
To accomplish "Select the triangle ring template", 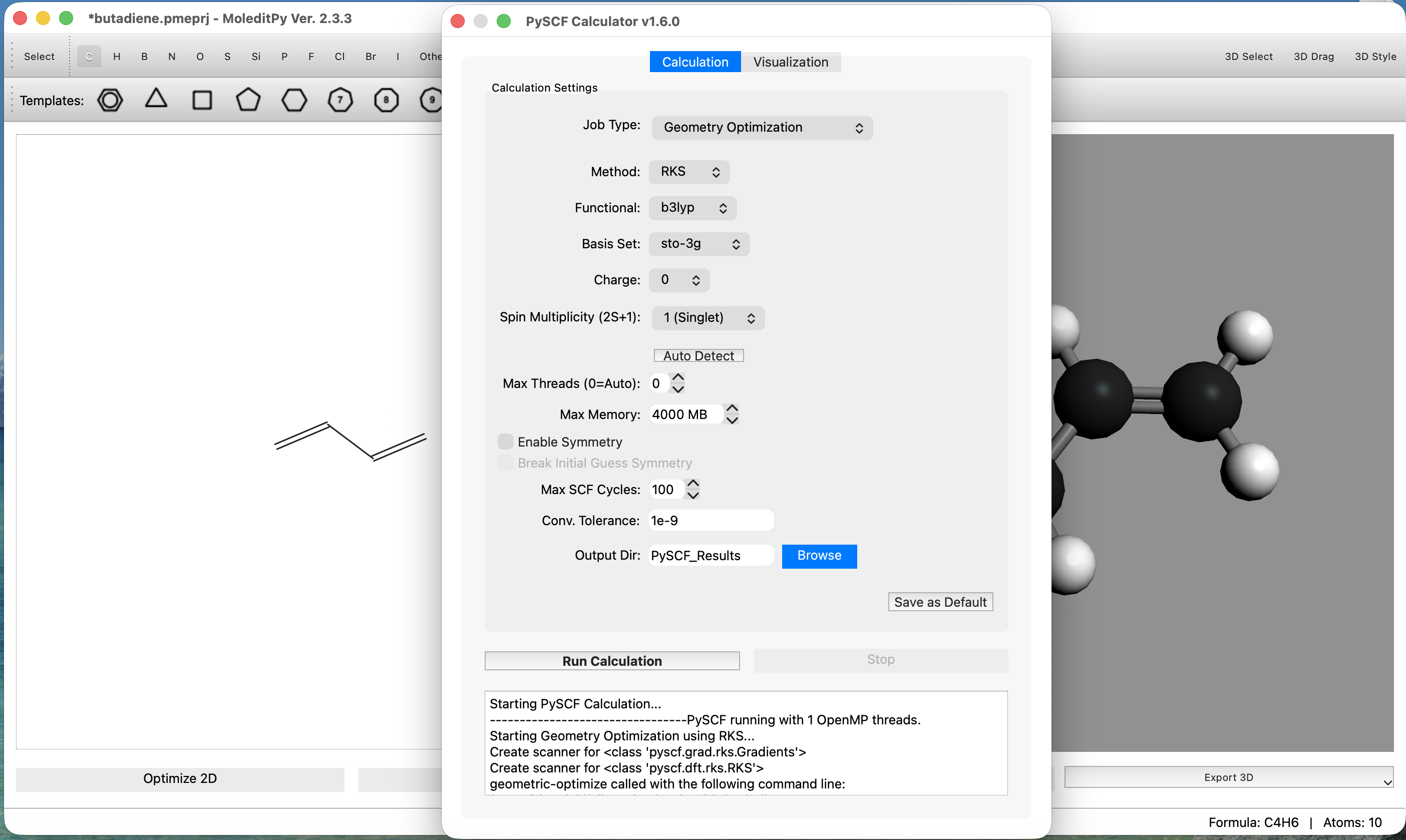I will click(156, 100).
